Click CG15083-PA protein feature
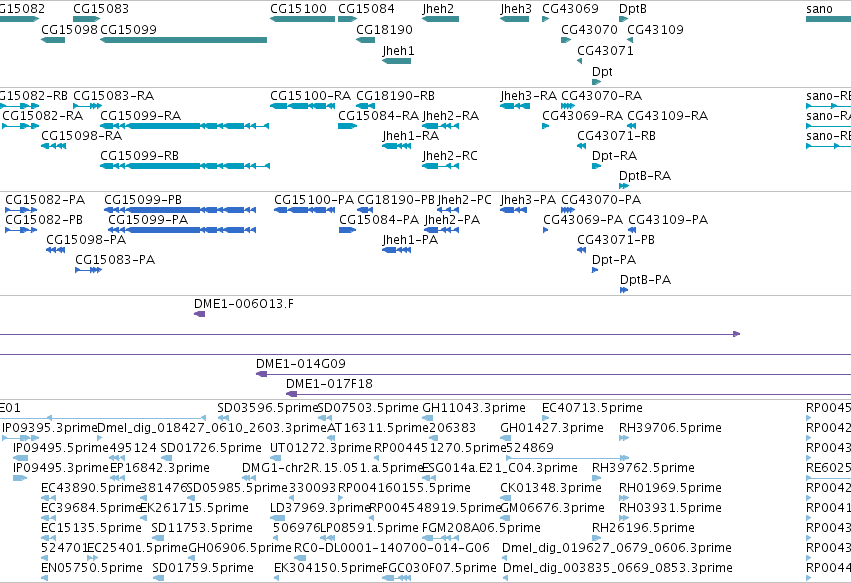The image size is (851, 583). point(88,270)
